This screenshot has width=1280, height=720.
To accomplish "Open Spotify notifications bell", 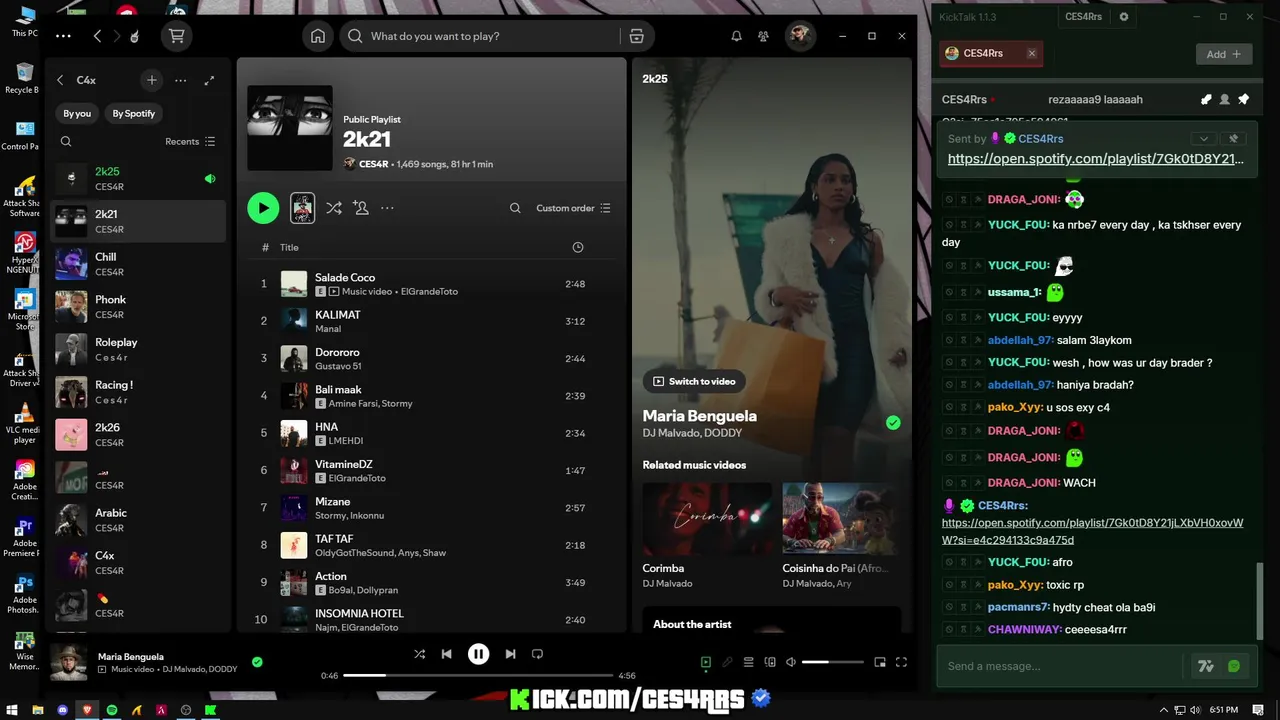I will pos(736,36).
